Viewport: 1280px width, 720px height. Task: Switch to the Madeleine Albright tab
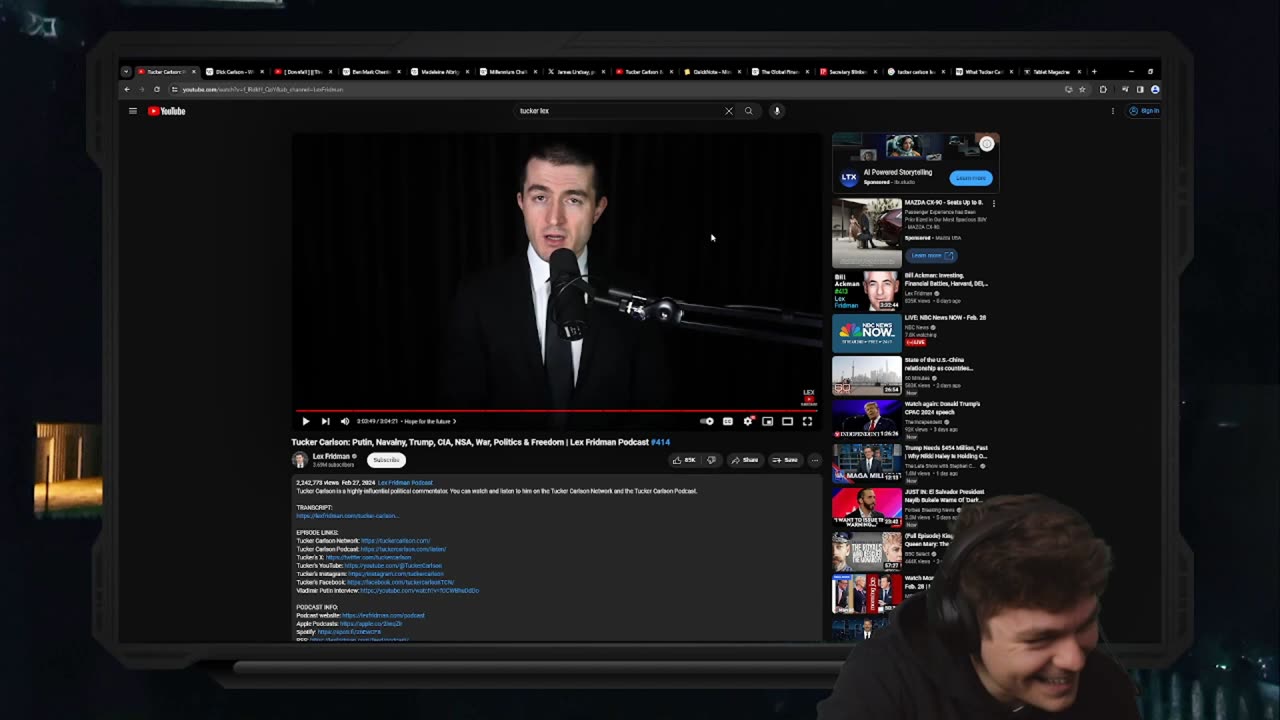pos(438,72)
